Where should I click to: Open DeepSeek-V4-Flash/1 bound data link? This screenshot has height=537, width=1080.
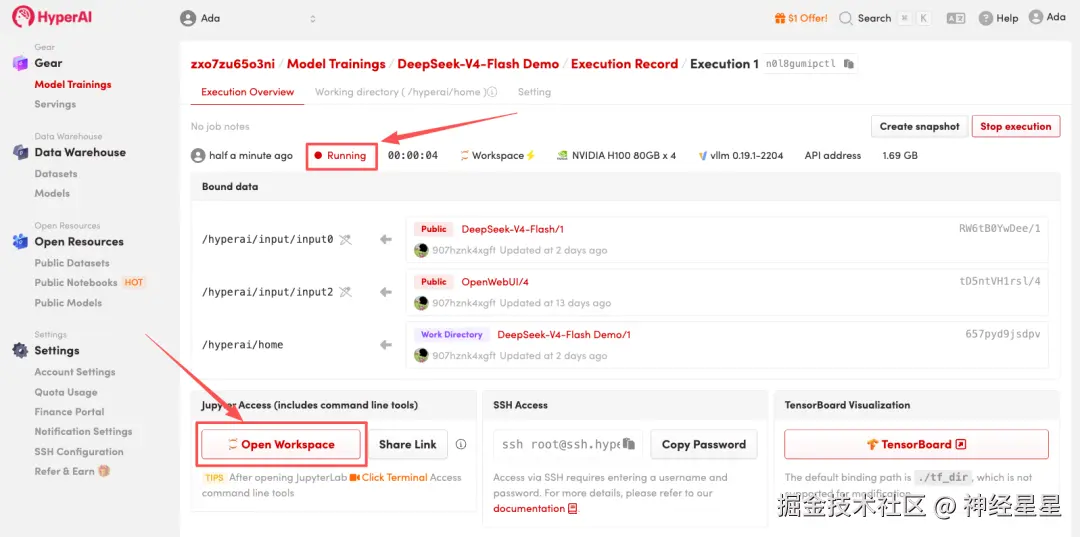click(x=512, y=229)
